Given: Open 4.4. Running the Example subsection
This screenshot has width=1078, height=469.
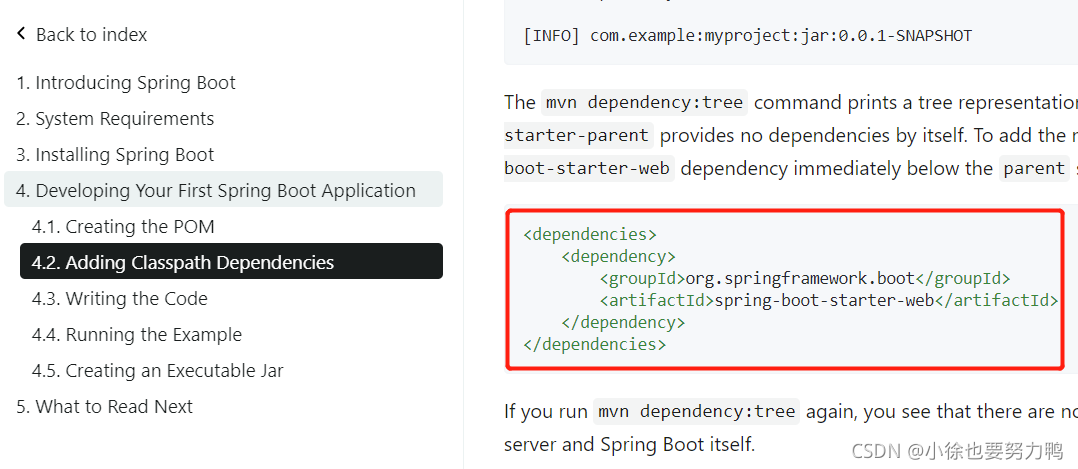Looking at the screenshot, I should coord(137,334).
